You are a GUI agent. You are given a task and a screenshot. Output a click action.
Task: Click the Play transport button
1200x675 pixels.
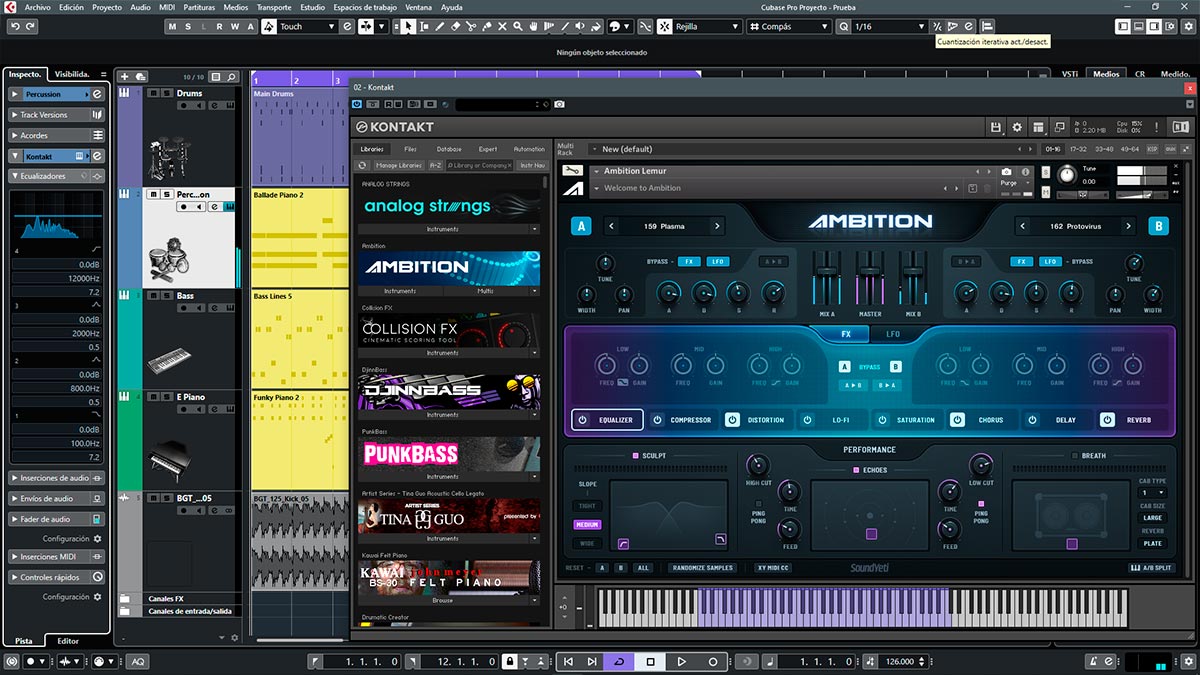click(x=681, y=661)
